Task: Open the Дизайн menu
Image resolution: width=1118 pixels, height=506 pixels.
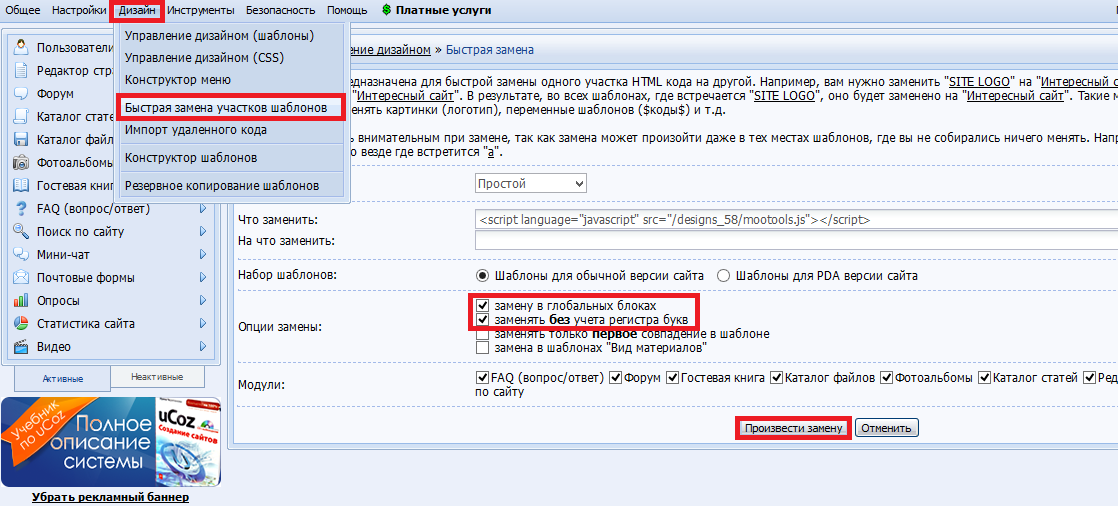Action: pyautogui.click(x=138, y=10)
